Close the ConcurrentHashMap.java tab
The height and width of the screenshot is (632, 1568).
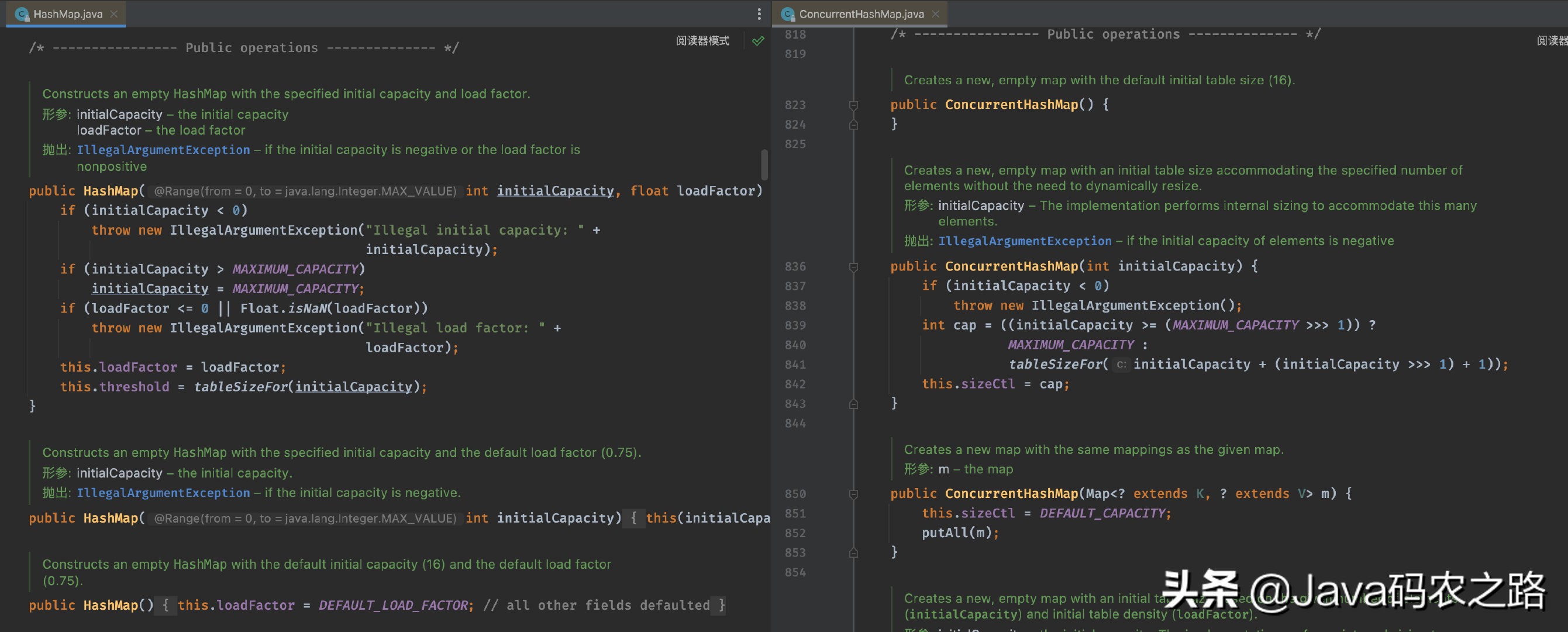[936, 14]
